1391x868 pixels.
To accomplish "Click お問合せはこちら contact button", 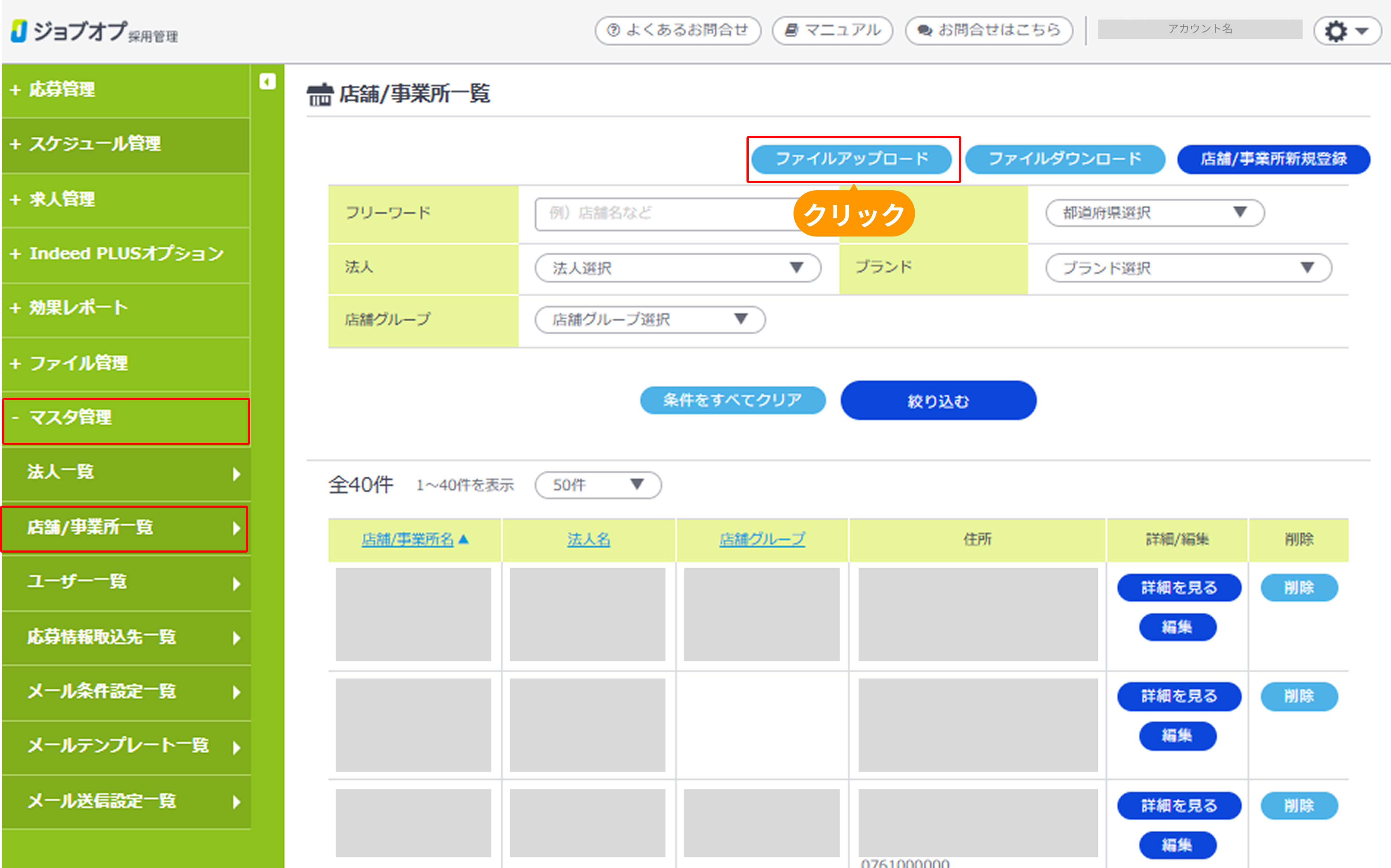I will point(988,30).
